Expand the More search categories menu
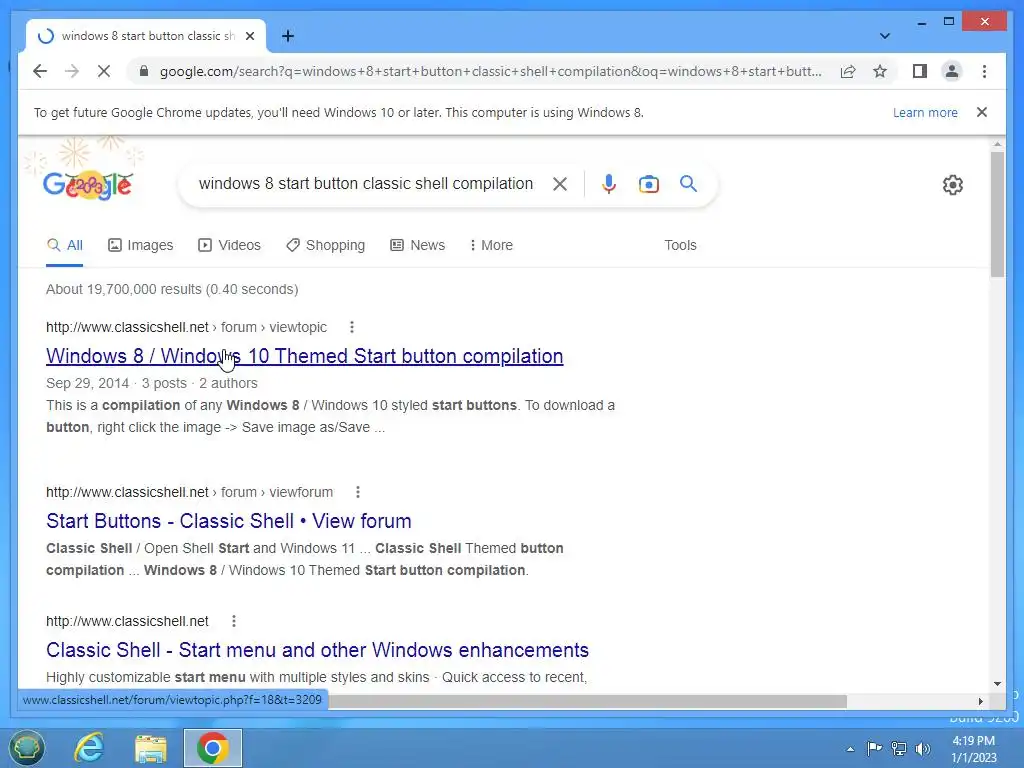The width and height of the screenshot is (1024, 768). tap(491, 246)
